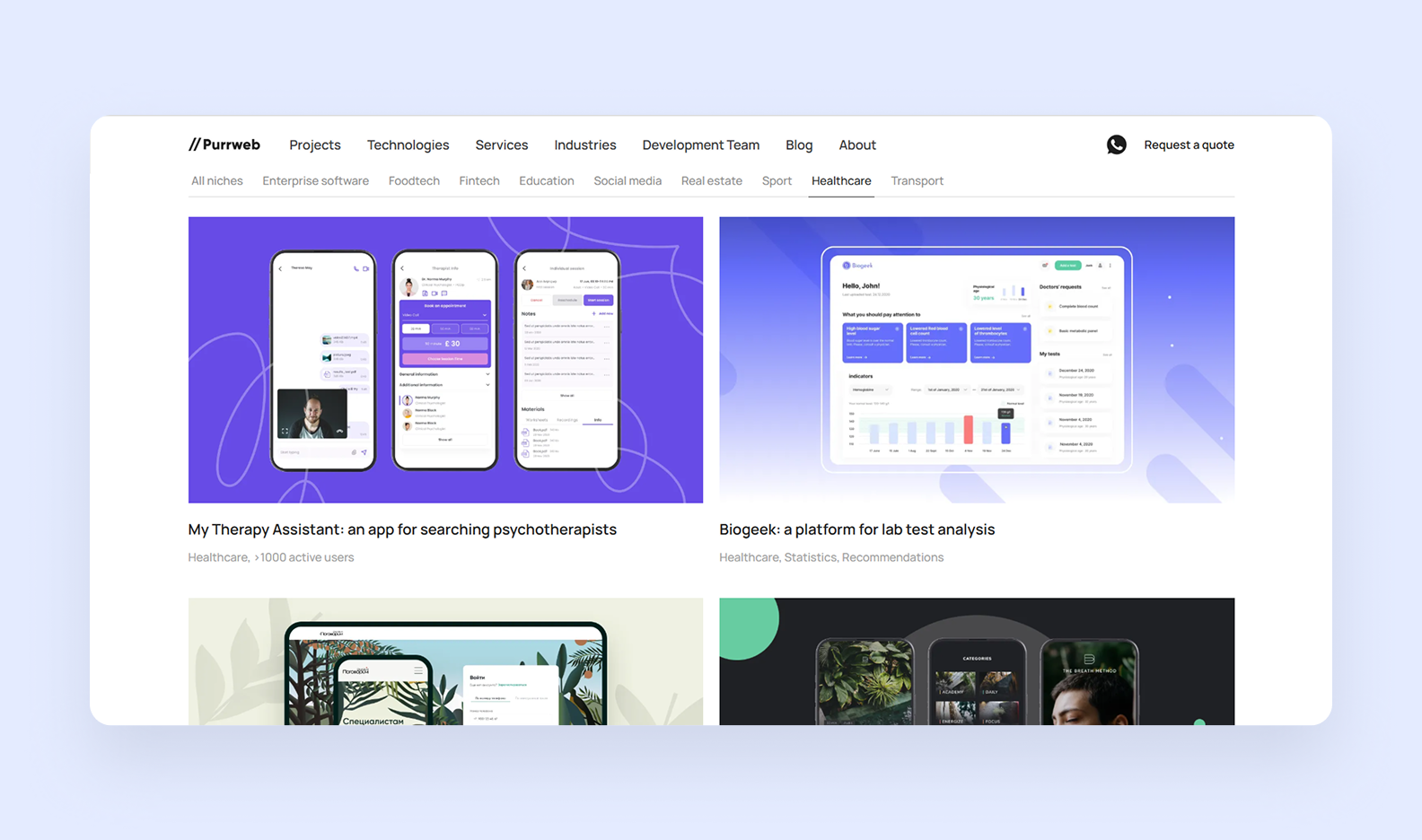Click 'Healthcare, Statistics, Recommendations' tags text
1422x840 pixels.
click(831, 557)
